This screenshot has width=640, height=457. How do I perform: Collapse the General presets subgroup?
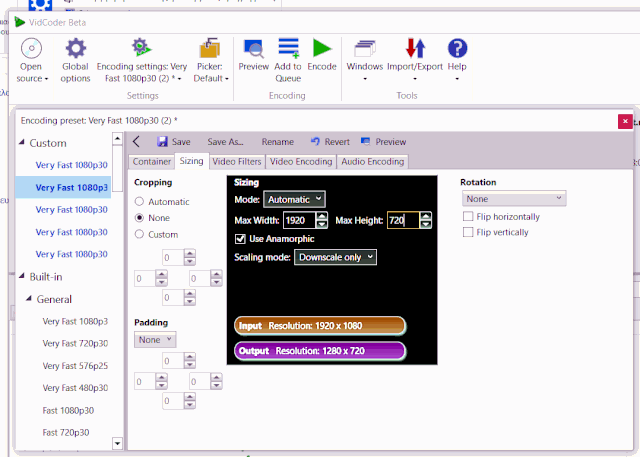(x=29, y=299)
